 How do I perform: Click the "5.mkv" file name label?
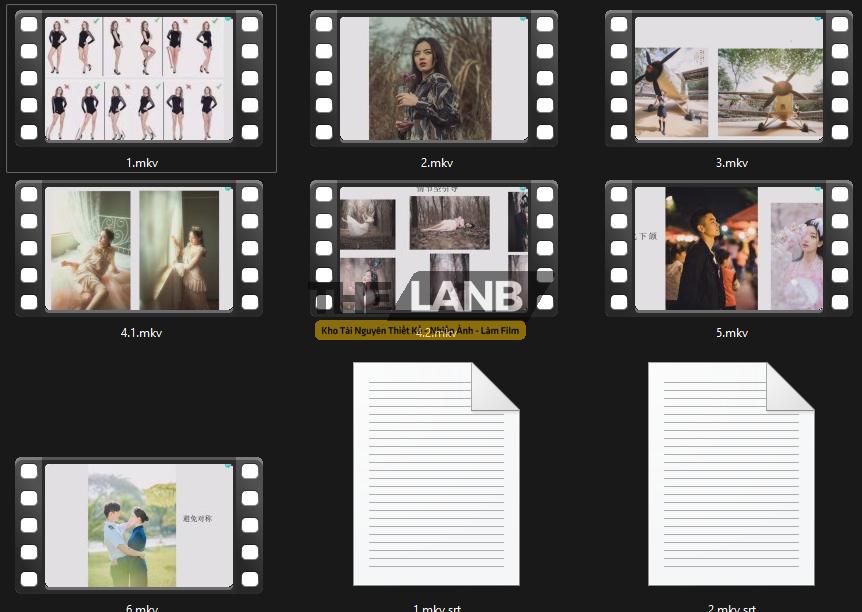click(731, 333)
